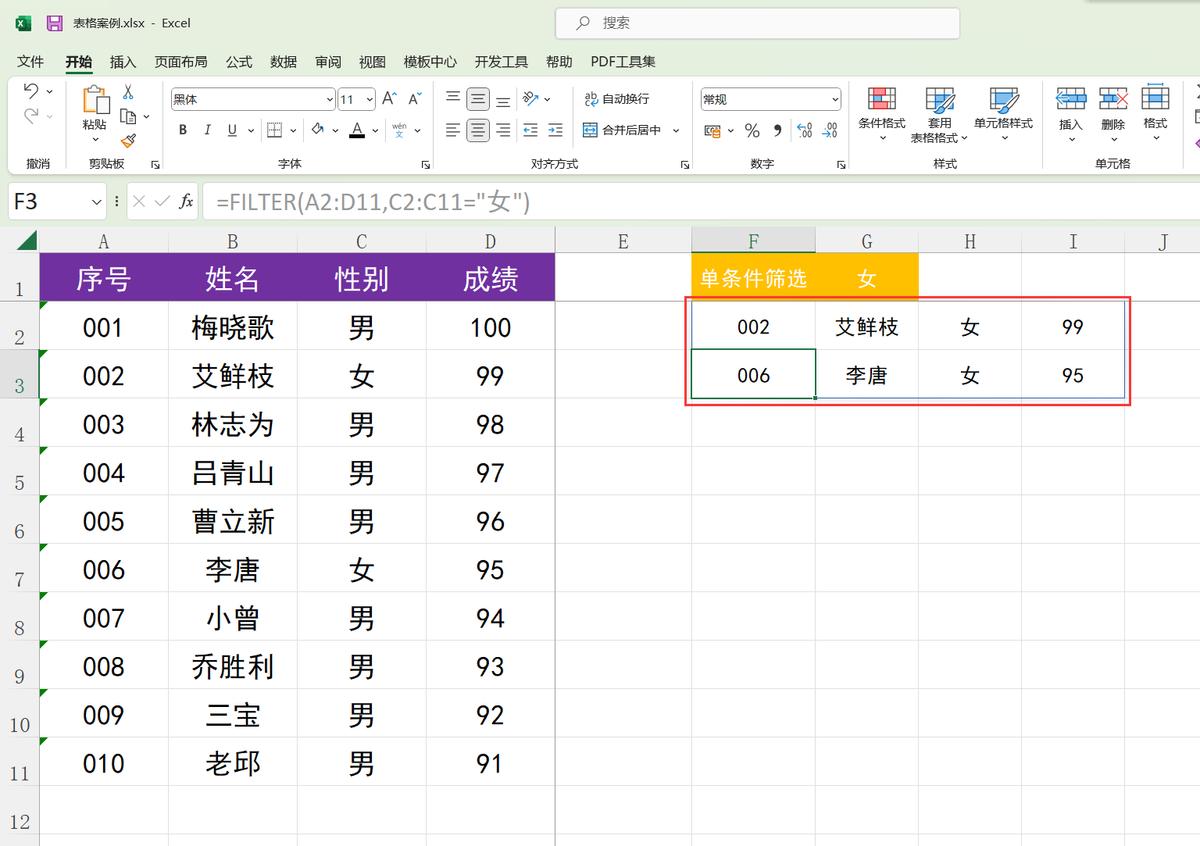The width and height of the screenshot is (1200, 846).
Task: Select the Cut scissors icon
Action: [127, 90]
